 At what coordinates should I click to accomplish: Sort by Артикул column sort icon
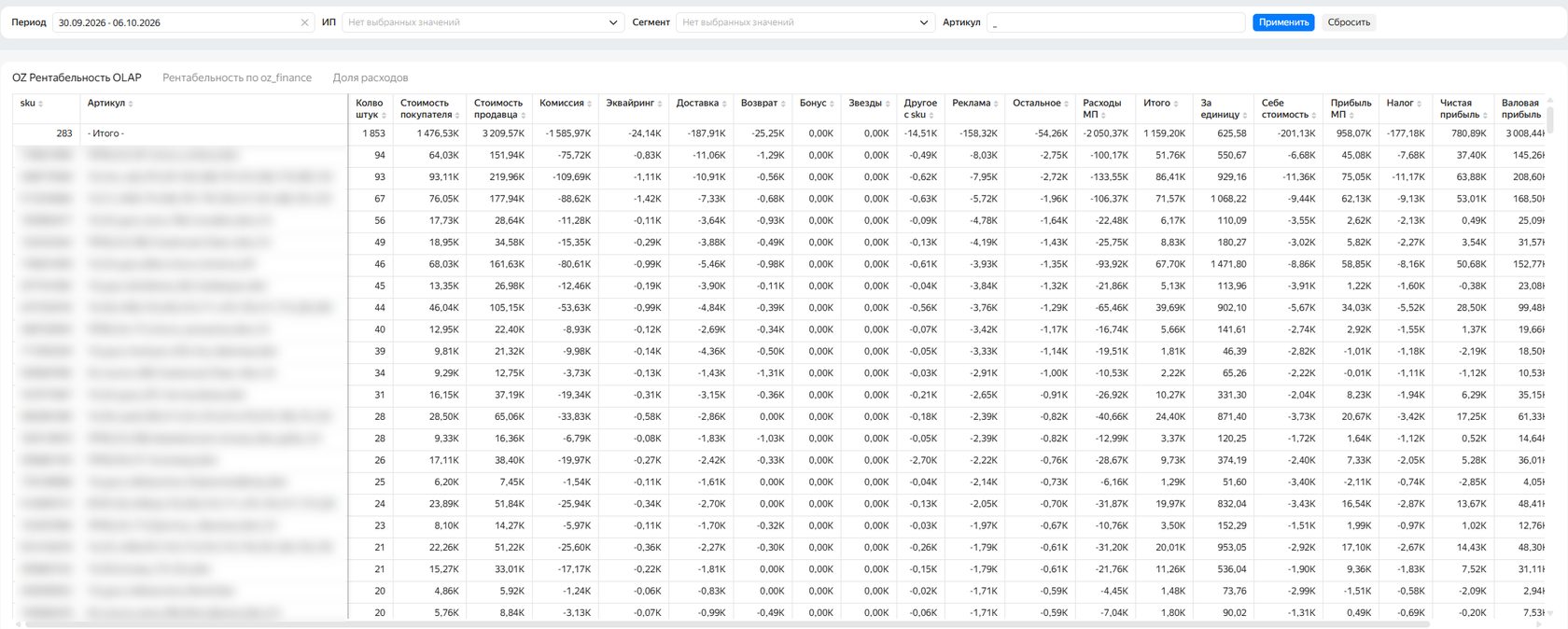tap(131, 104)
